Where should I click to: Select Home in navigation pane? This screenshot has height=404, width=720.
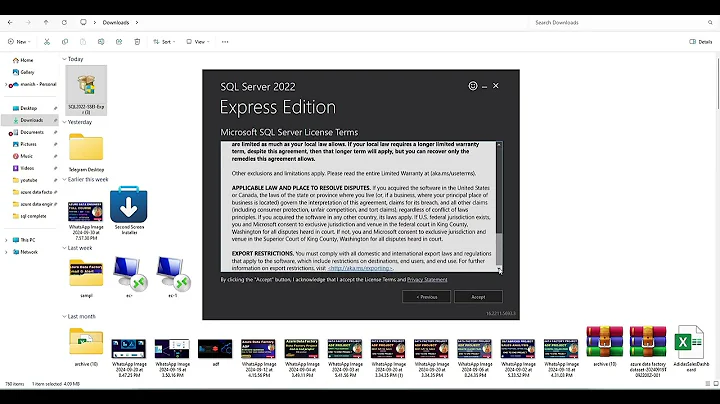click(x=27, y=60)
